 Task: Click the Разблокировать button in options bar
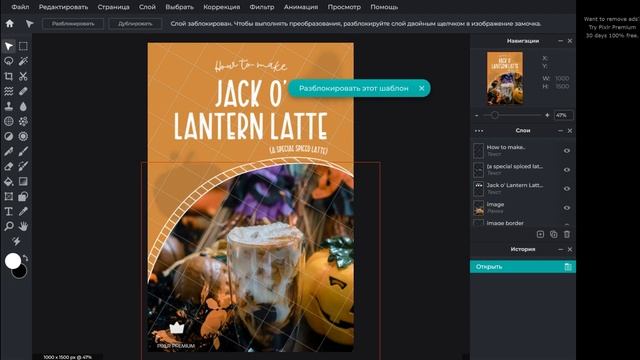(x=73, y=24)
